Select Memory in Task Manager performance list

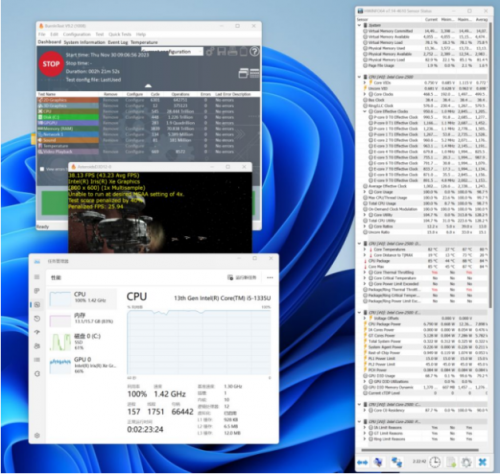coord(83,319)
